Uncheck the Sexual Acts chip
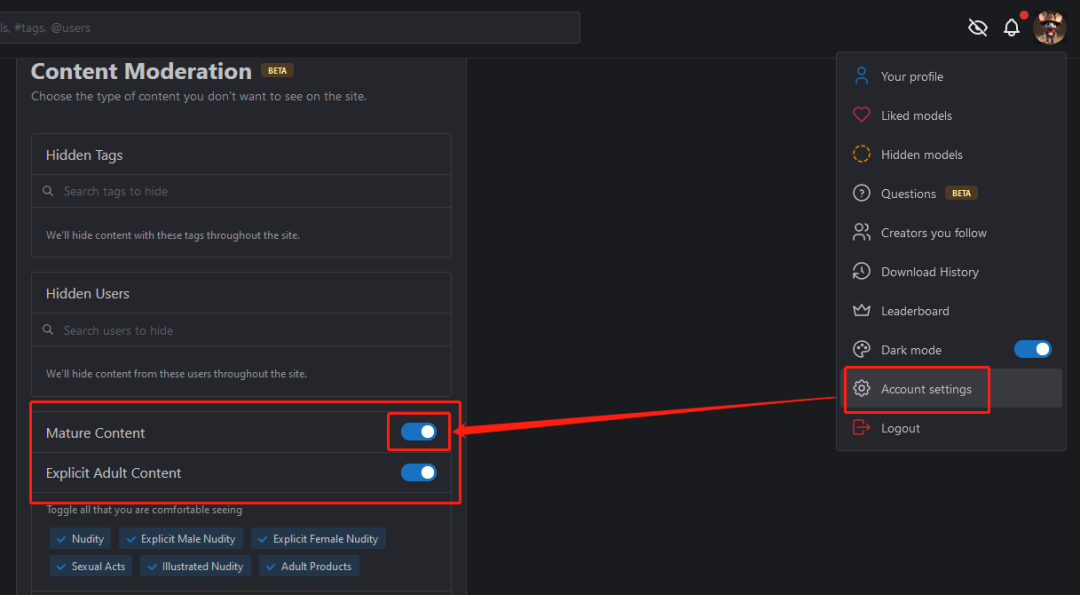The height and width of the screenshot is (595, 1080). pos(91,566)
